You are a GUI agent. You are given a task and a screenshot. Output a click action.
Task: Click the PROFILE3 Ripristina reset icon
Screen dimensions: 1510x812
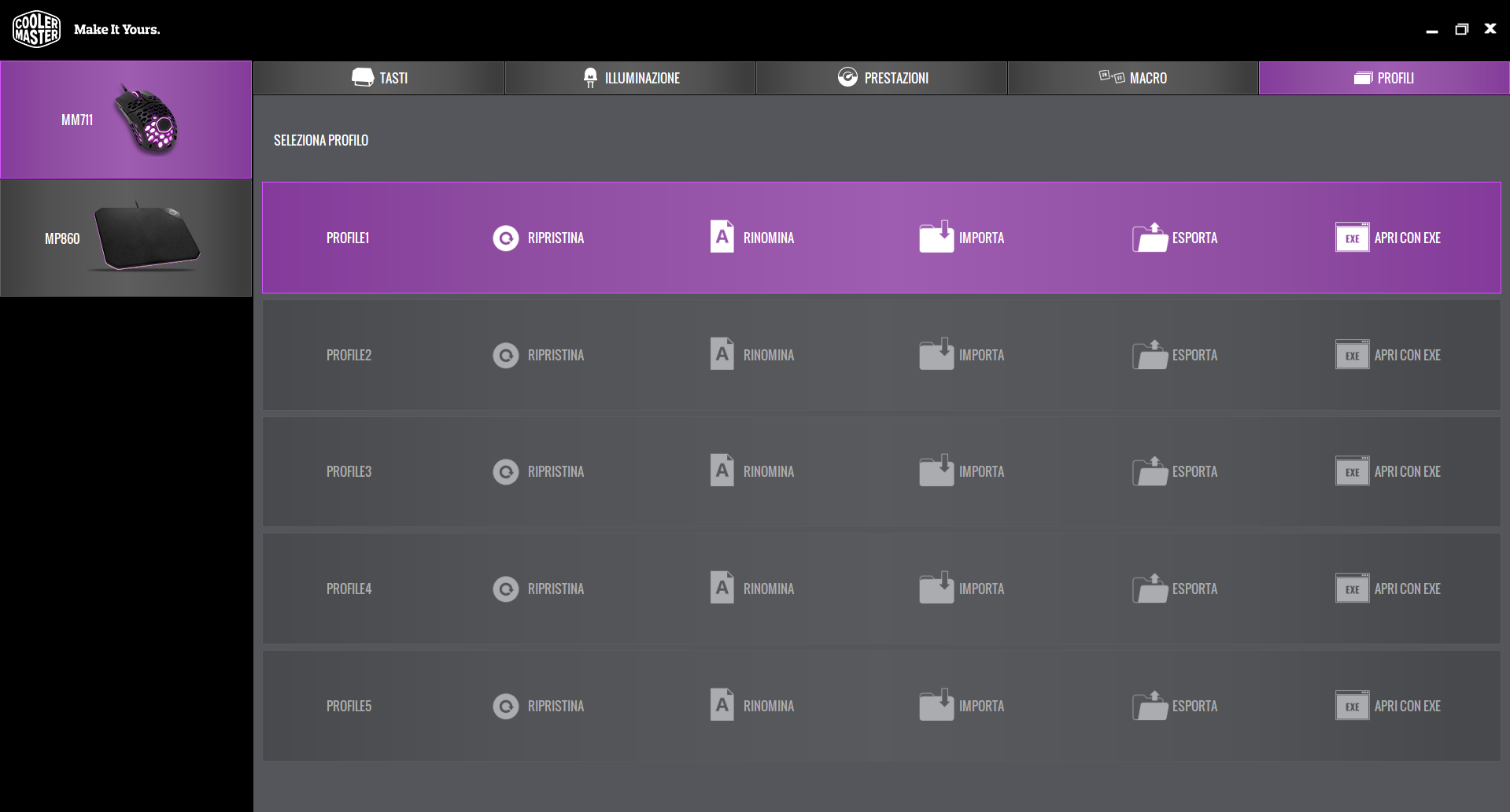[506, 472]
